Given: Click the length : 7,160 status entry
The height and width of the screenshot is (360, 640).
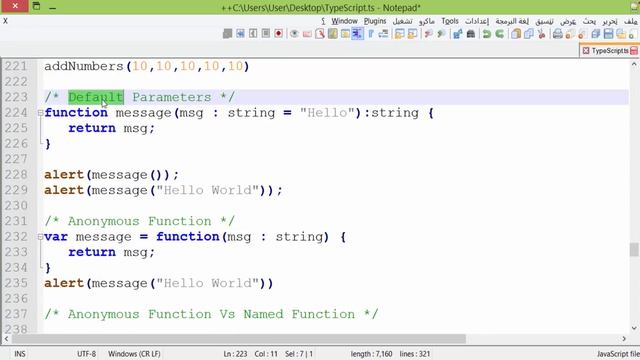Looking at the screenshot, I should pyautogui.click(x=371, y=354).
